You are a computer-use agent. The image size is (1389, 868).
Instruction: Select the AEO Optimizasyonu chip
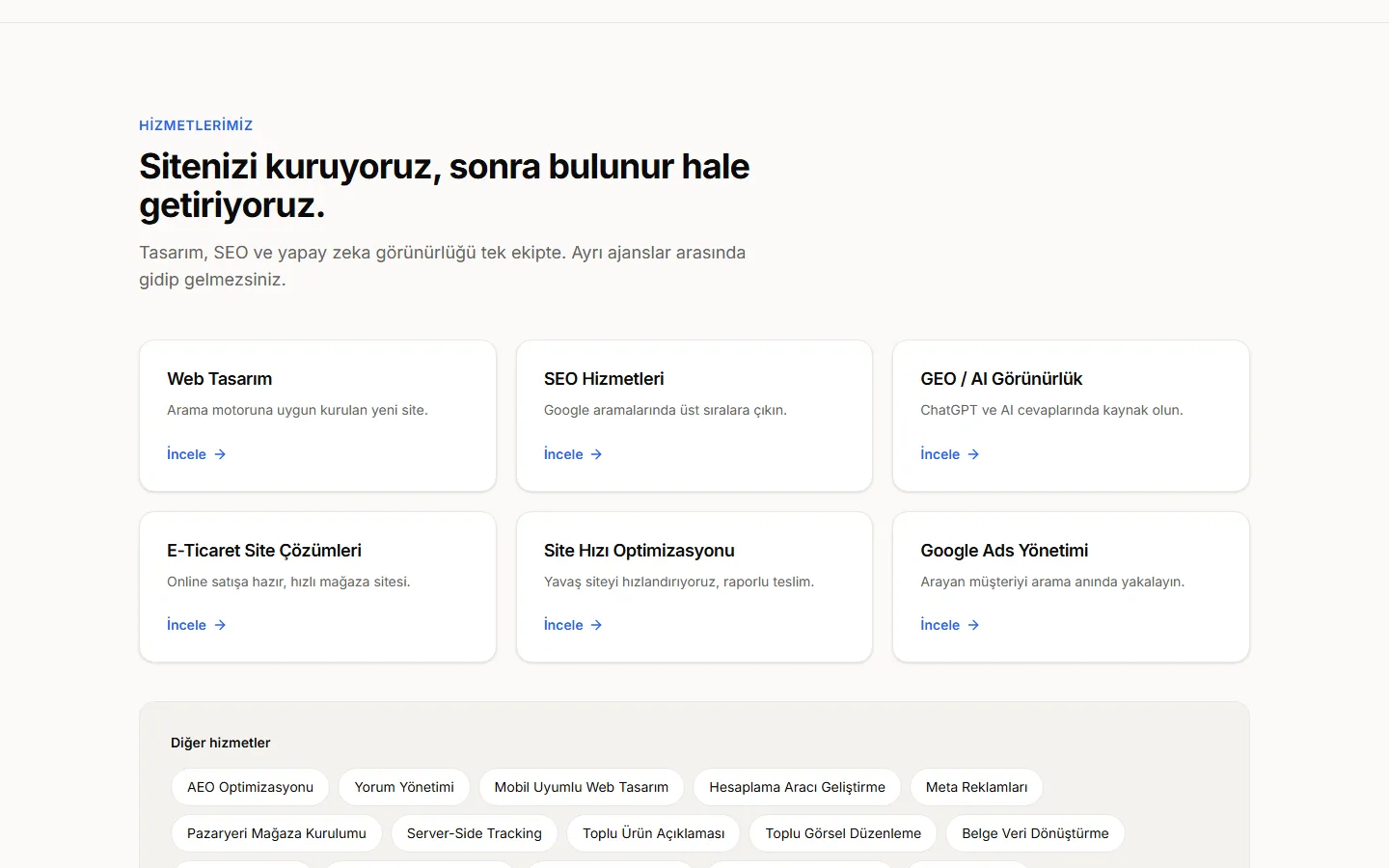[x=250, y=787]
